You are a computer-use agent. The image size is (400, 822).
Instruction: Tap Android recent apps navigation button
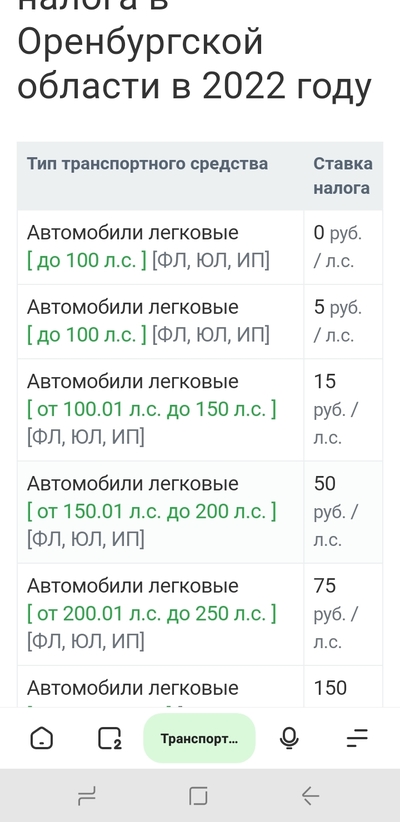pos(87,796)
